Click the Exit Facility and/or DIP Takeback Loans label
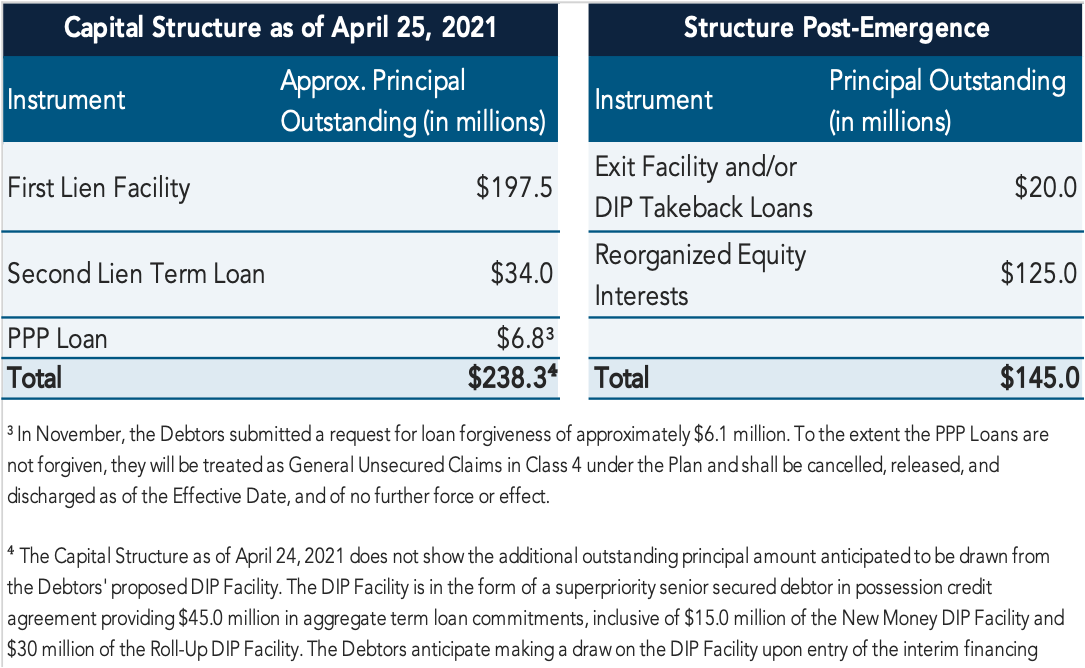This screenshot has height=668, width=1085. coord(703,187)
